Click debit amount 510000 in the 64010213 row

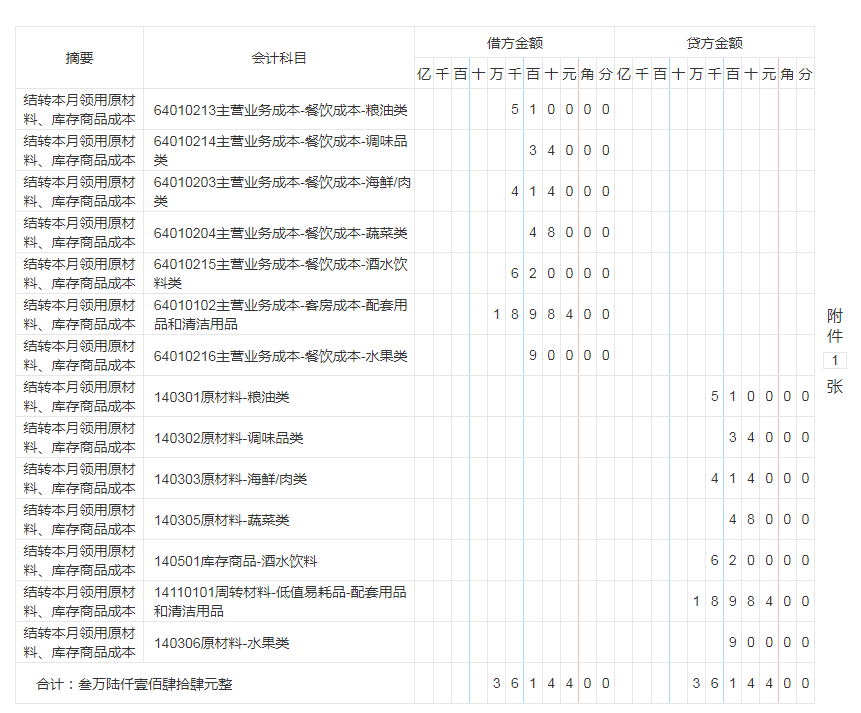(x=560, y=109)
